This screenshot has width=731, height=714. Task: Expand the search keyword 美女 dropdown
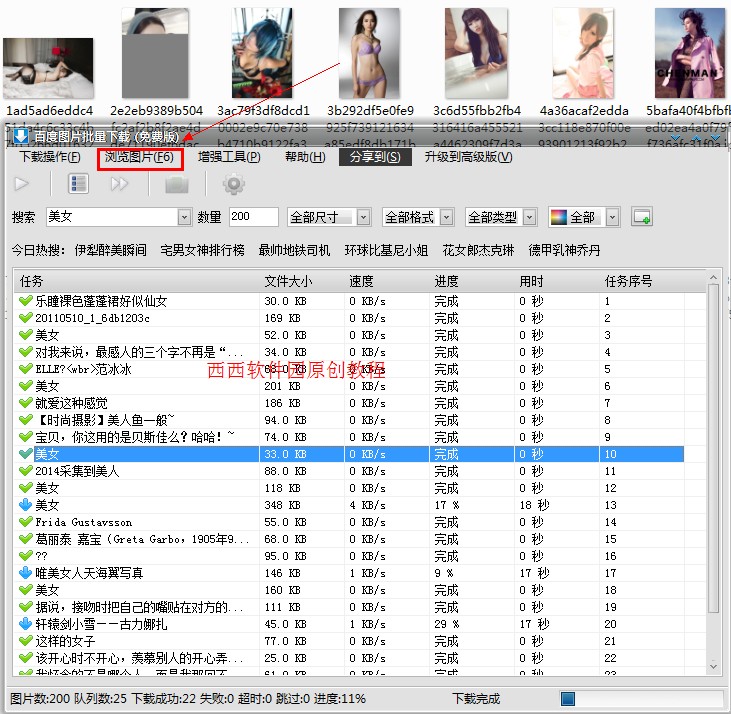click(x=184, y=217)
